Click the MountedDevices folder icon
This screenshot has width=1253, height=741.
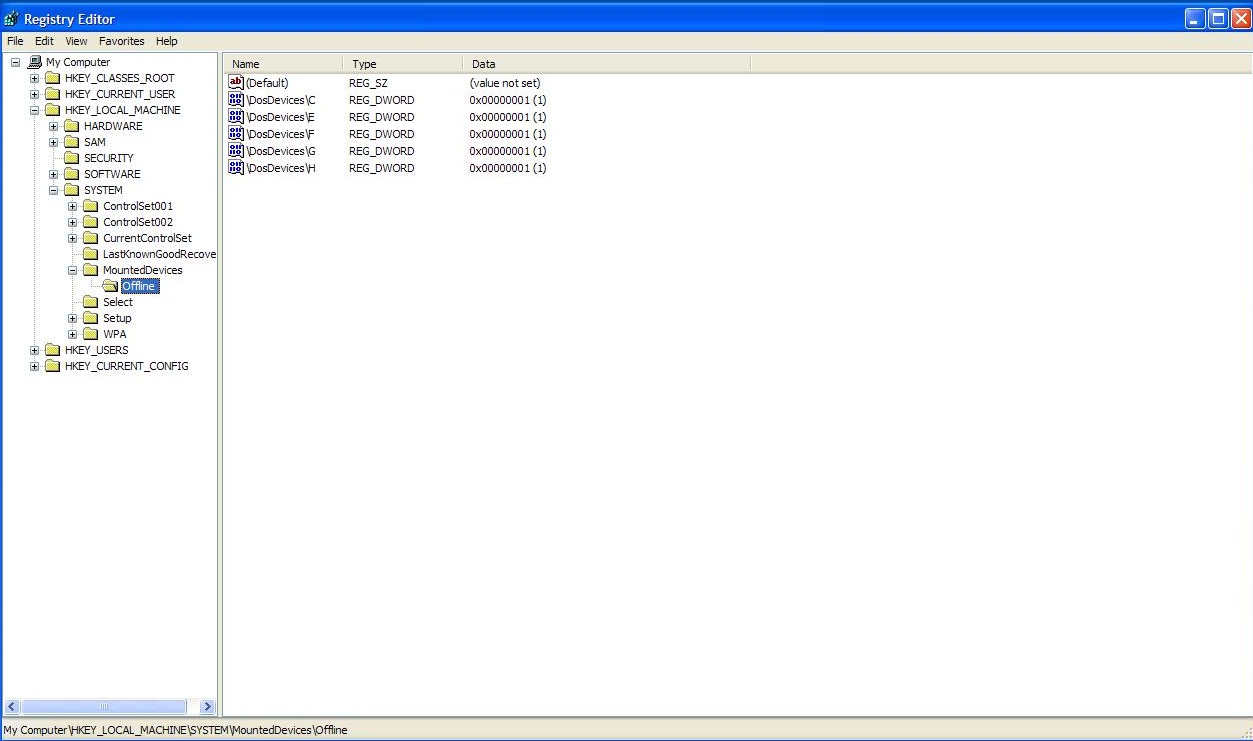click(x=90, y=270)
